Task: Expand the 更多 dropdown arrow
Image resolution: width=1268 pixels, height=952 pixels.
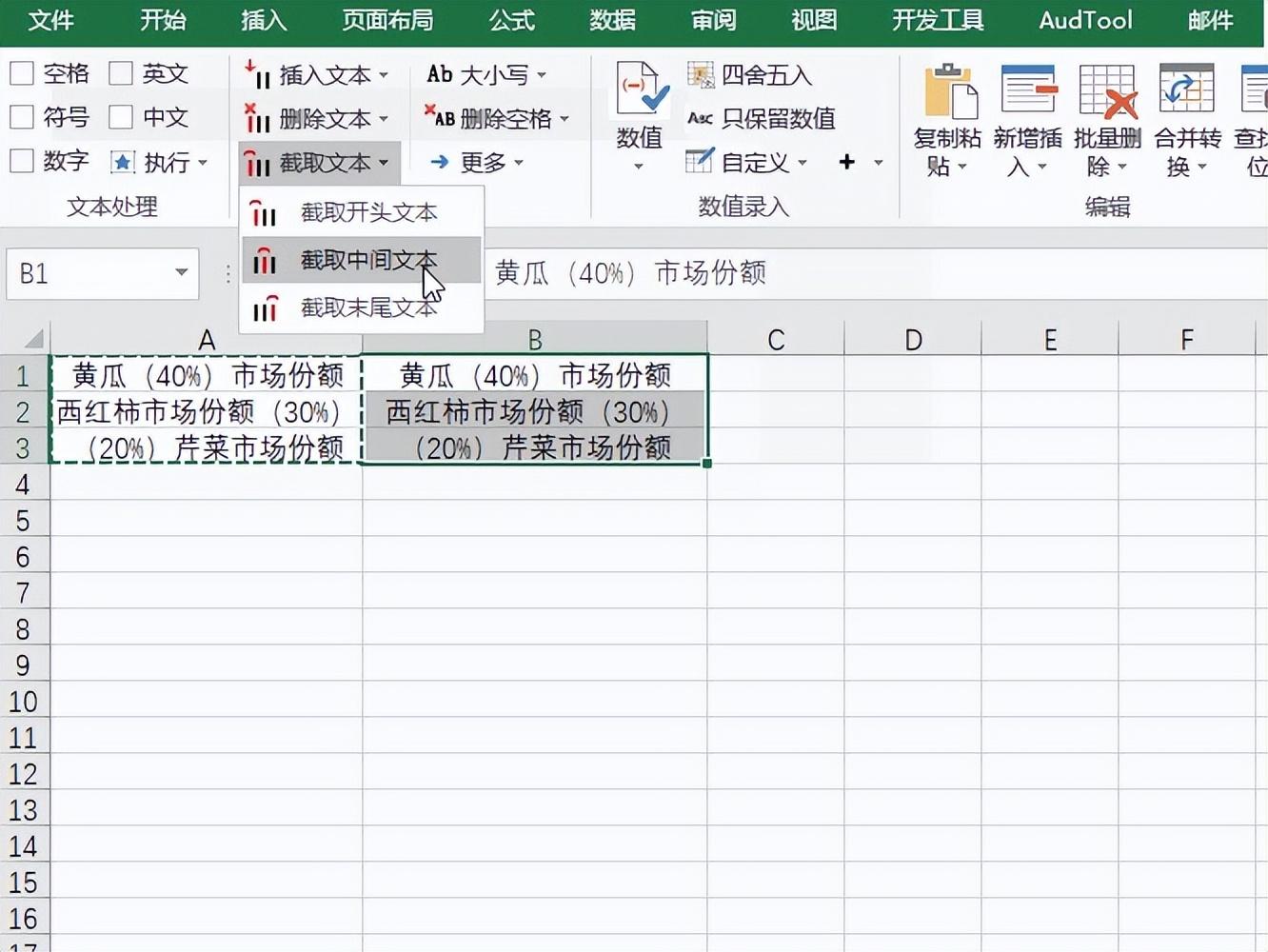Action: (x=519, y=163)
